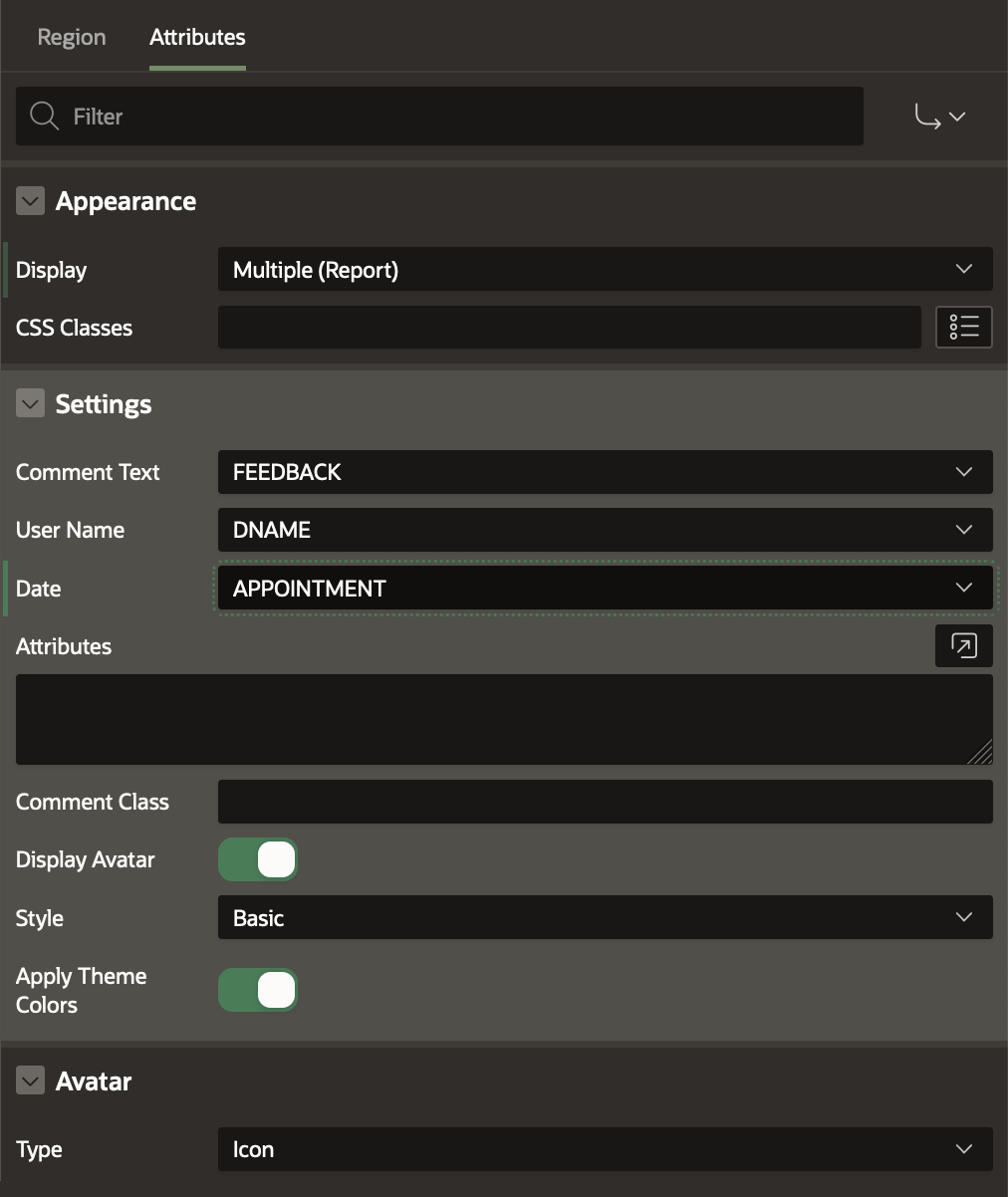The image size is (1008, 1197).
Task: Click into the Filter search field
Action: pyautogui.click(x=458, y=117)
